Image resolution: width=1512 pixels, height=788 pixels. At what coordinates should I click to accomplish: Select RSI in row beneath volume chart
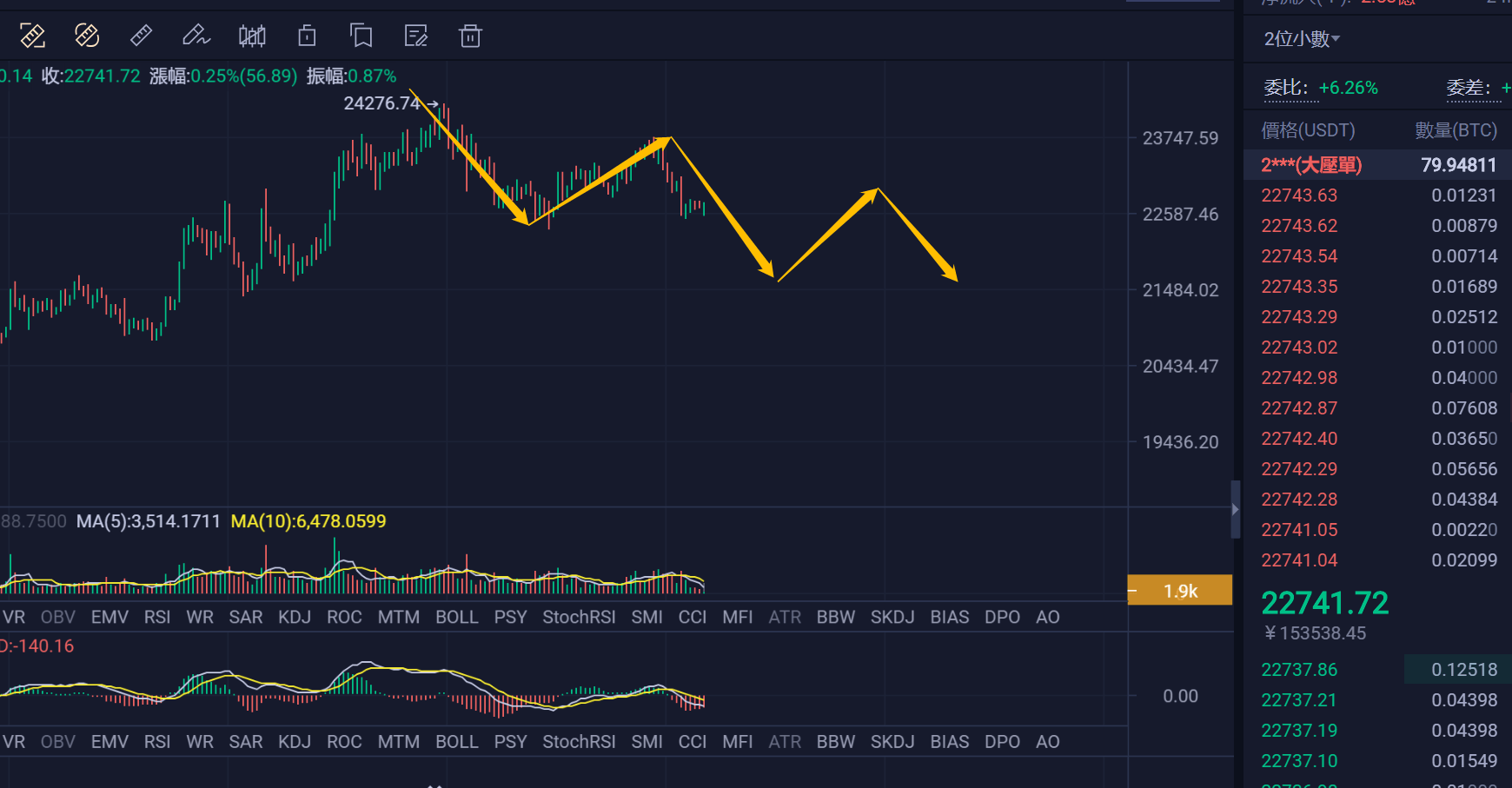157,617
